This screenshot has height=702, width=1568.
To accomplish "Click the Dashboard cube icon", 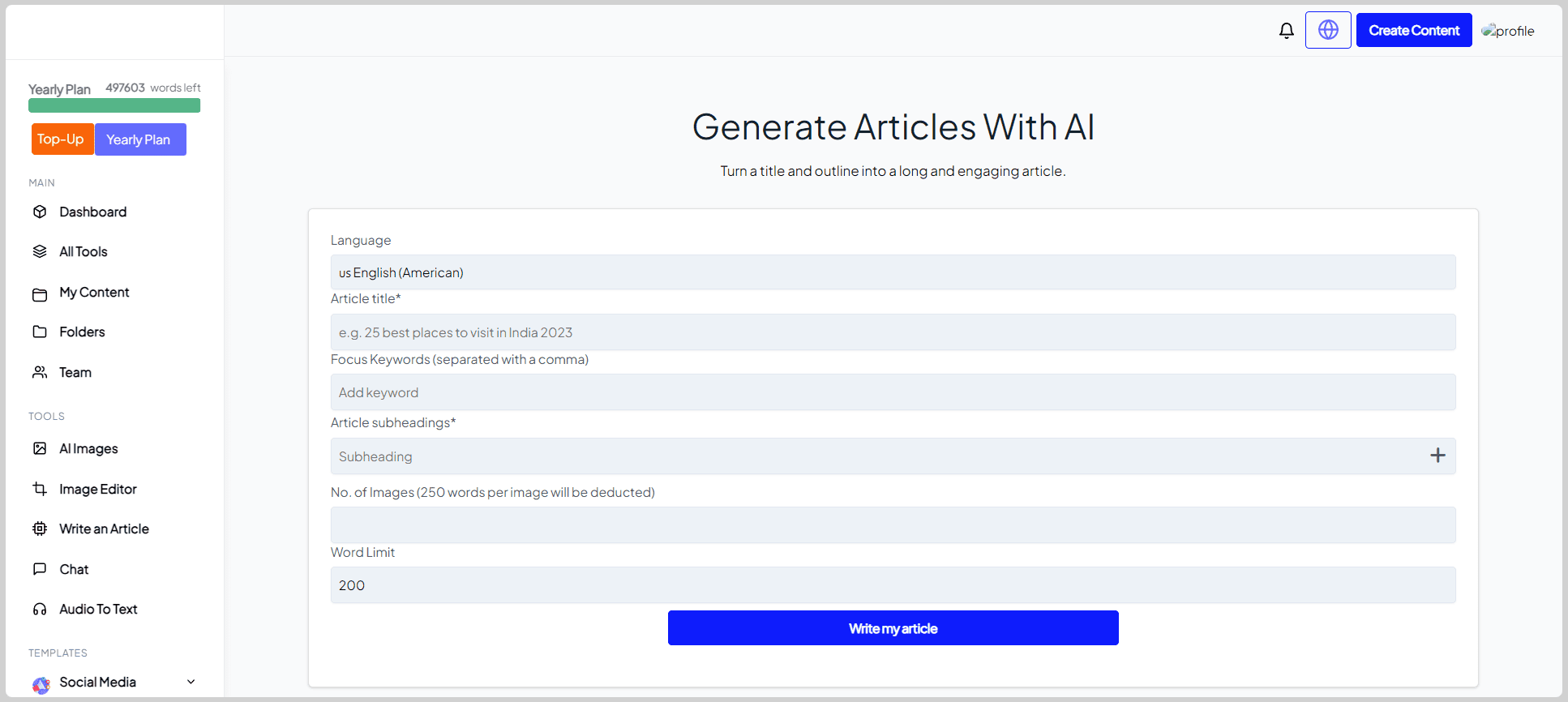I will coord(40,212).
